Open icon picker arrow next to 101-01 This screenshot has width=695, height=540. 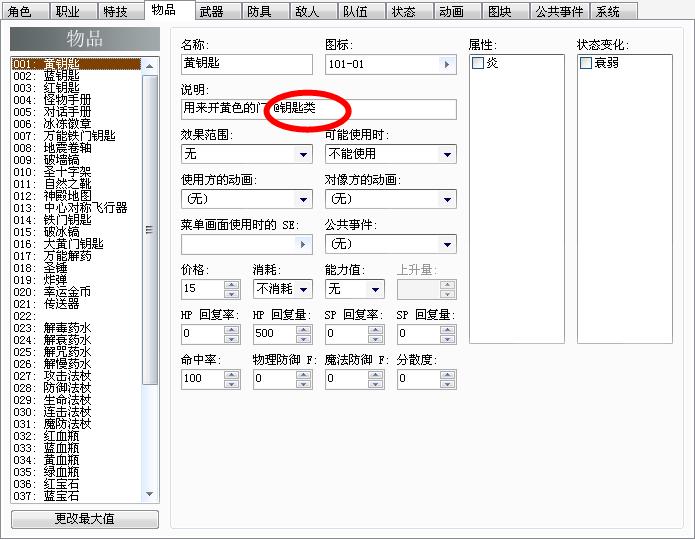pos(447,65)
